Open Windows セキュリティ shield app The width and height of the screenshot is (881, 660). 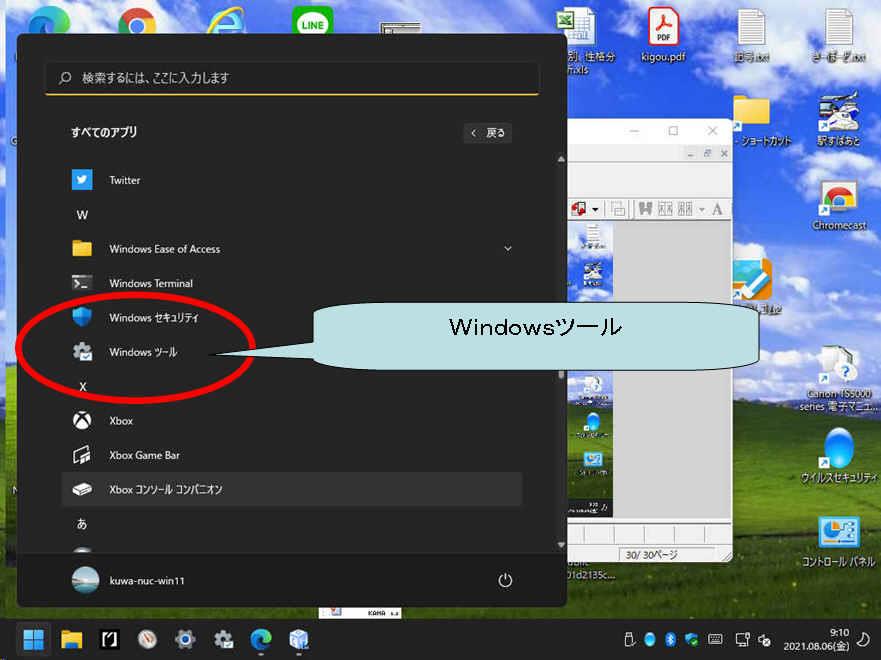point(292,317)
